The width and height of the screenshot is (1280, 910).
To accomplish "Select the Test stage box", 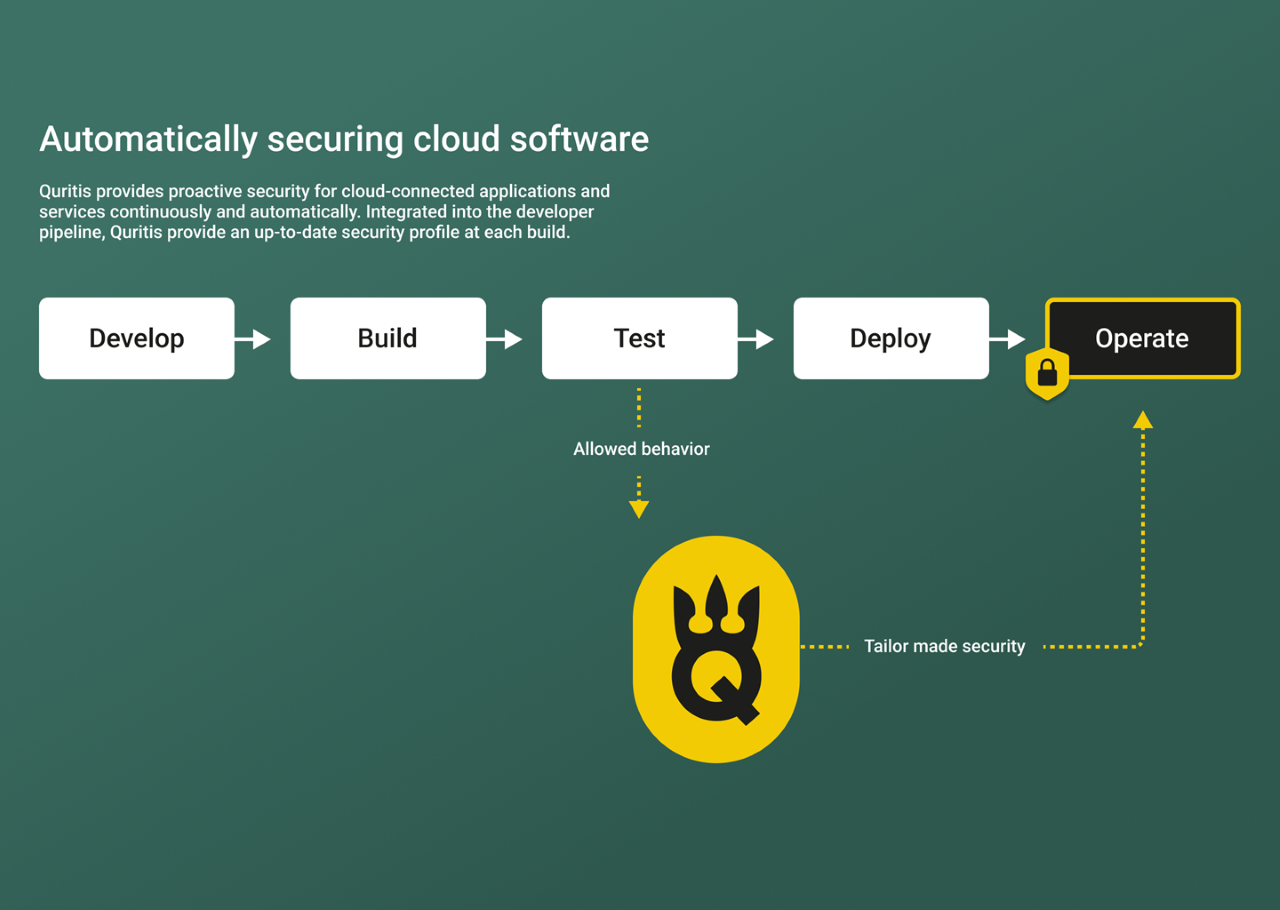I will click(640, 339).
